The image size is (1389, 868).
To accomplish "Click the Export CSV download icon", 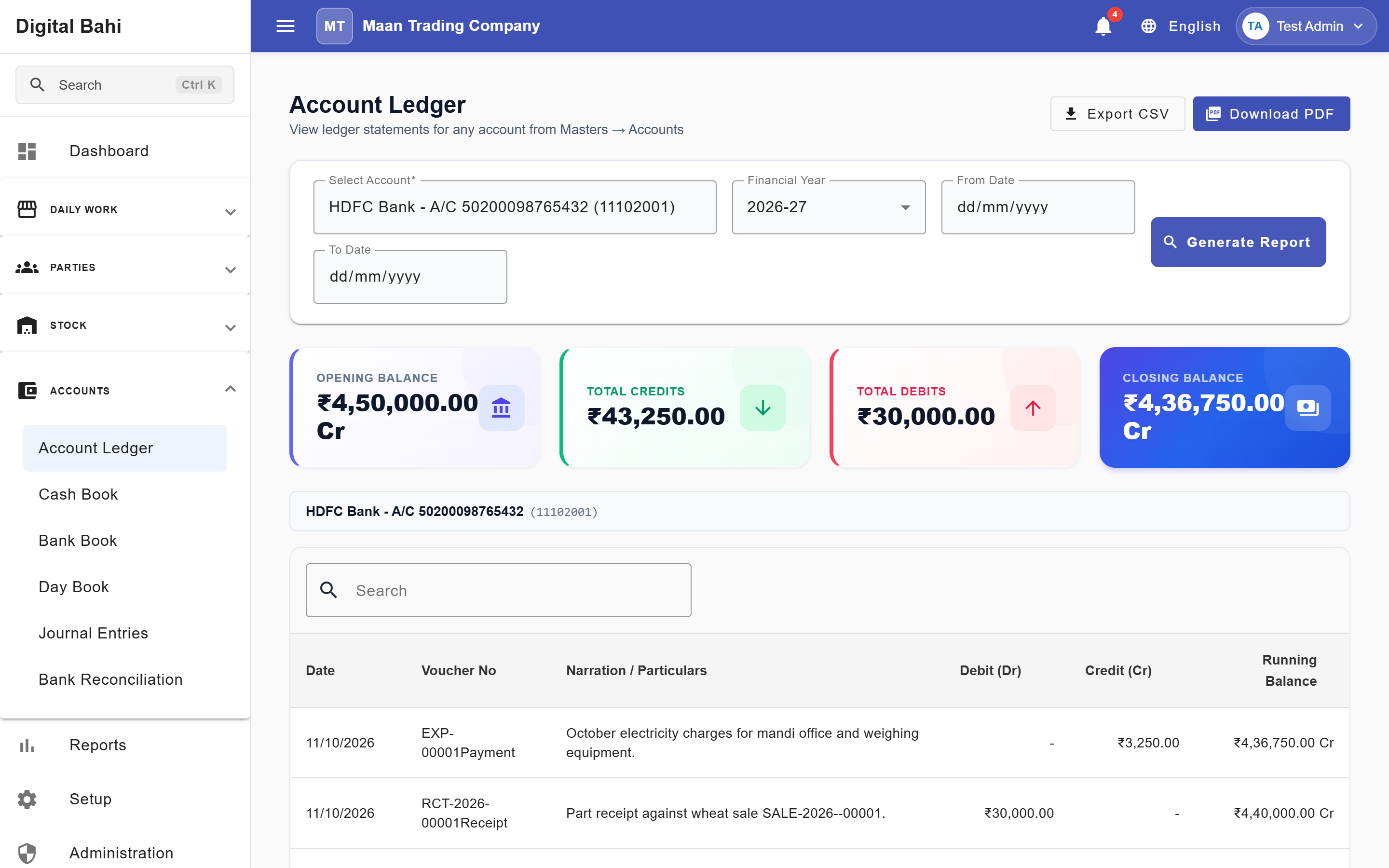I will click(1071, 114).
